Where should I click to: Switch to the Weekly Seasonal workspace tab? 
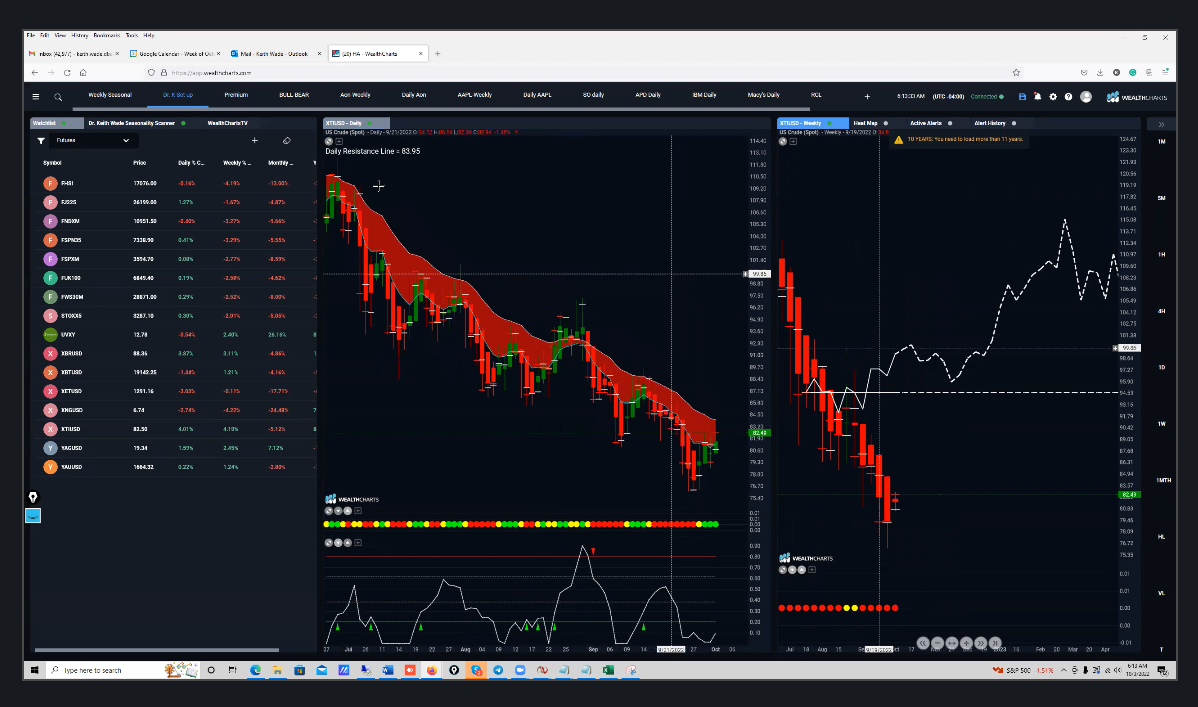click(x=110, y=96)
